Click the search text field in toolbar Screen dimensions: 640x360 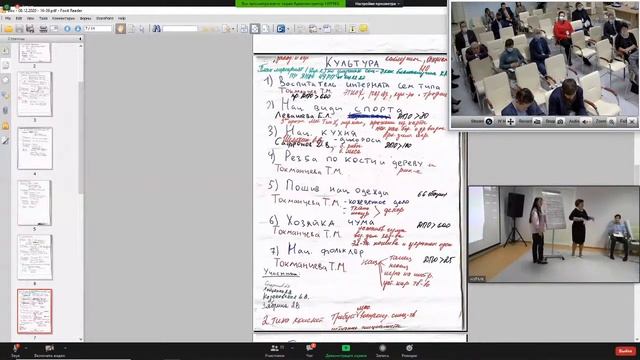click(x=180, y=29)
